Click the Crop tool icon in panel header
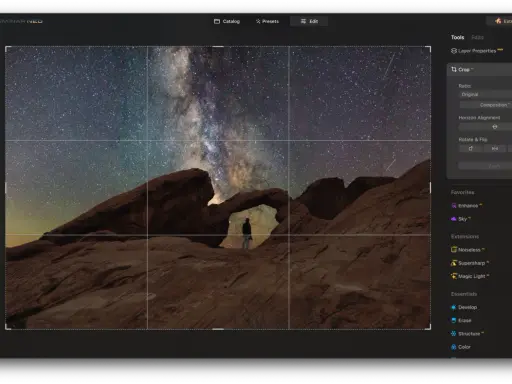512x384 pixels. click(x=454, y=69)
